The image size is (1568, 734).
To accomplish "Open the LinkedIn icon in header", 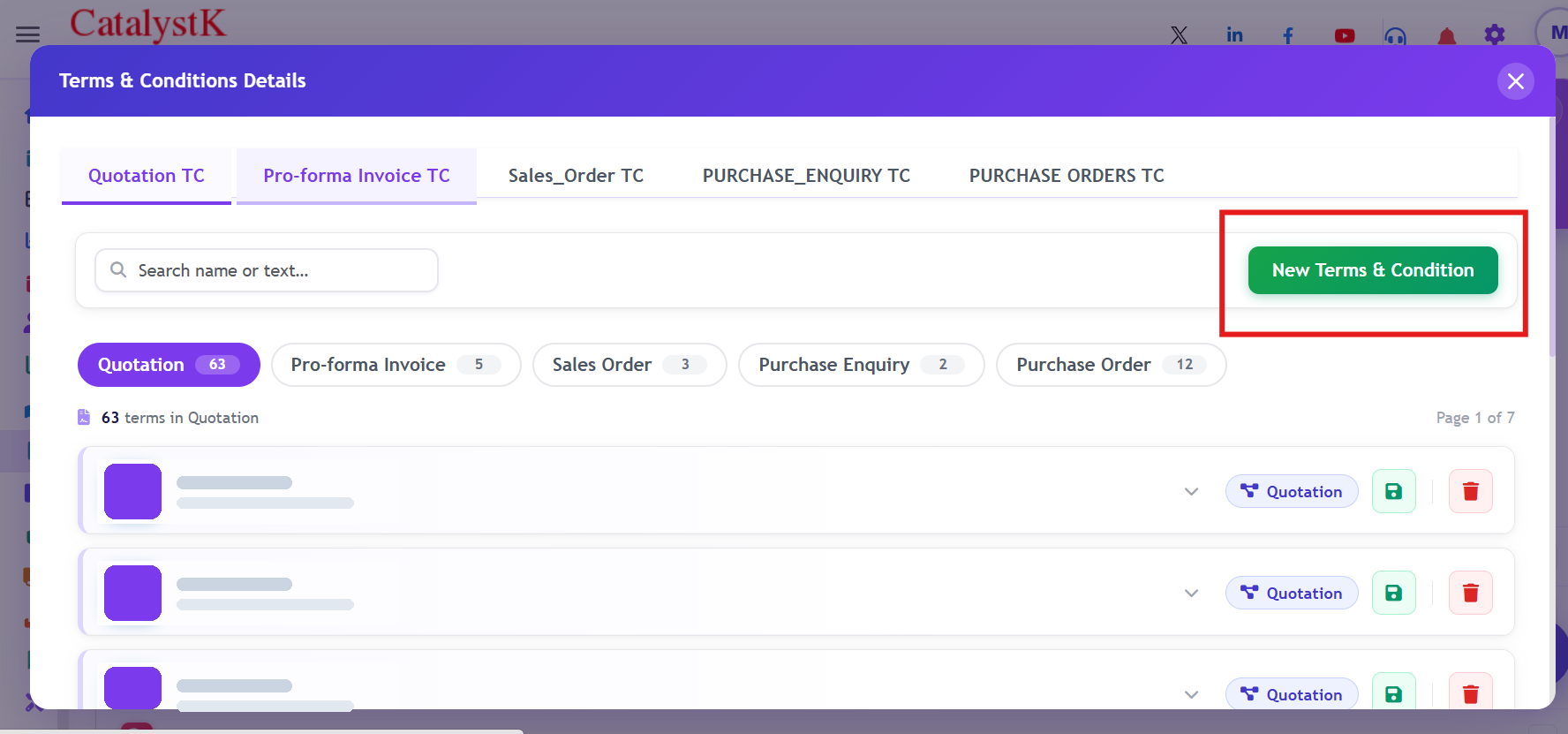I will (1234, 35).
